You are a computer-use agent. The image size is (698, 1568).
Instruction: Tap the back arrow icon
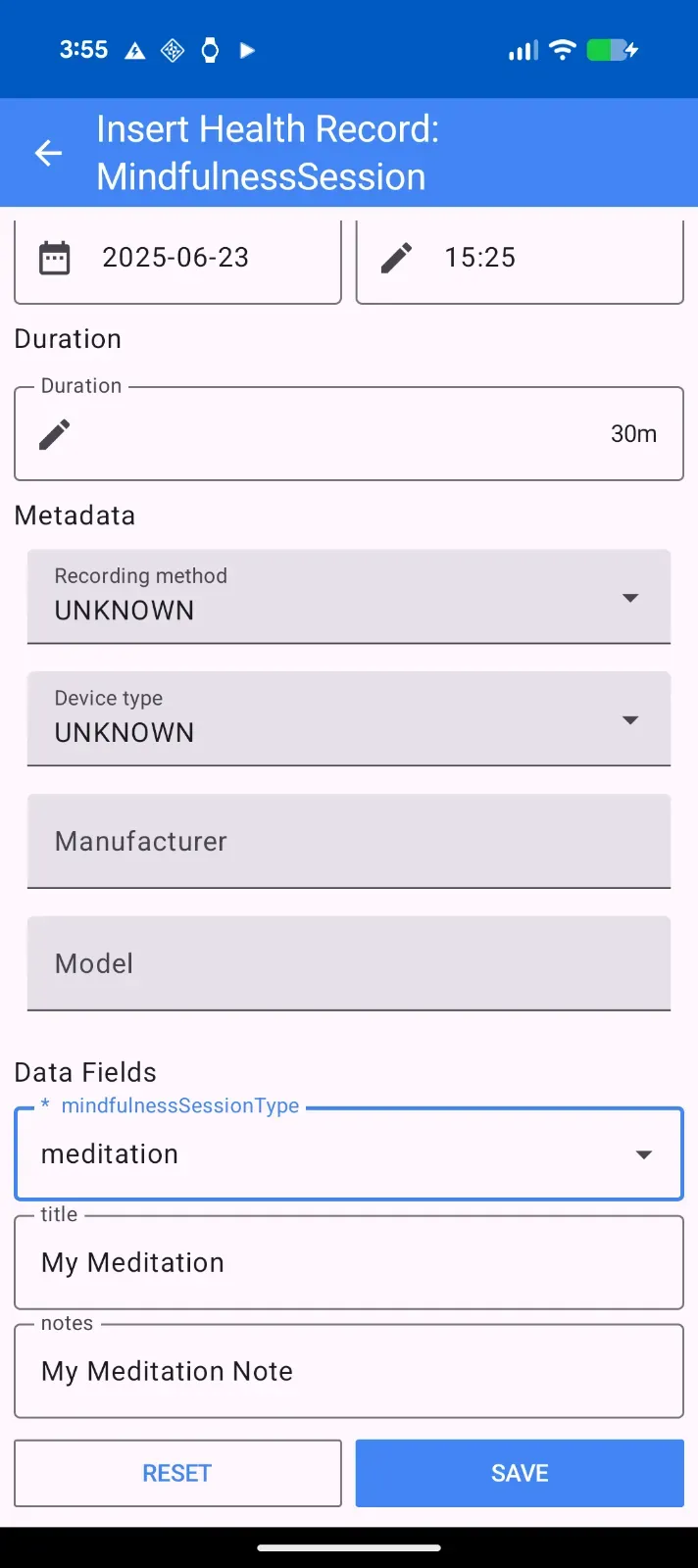[48, 153]
